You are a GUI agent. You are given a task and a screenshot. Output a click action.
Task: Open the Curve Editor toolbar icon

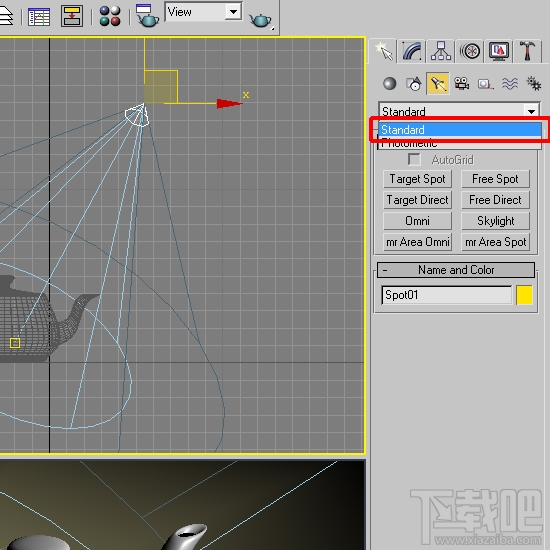pos(39,16)
